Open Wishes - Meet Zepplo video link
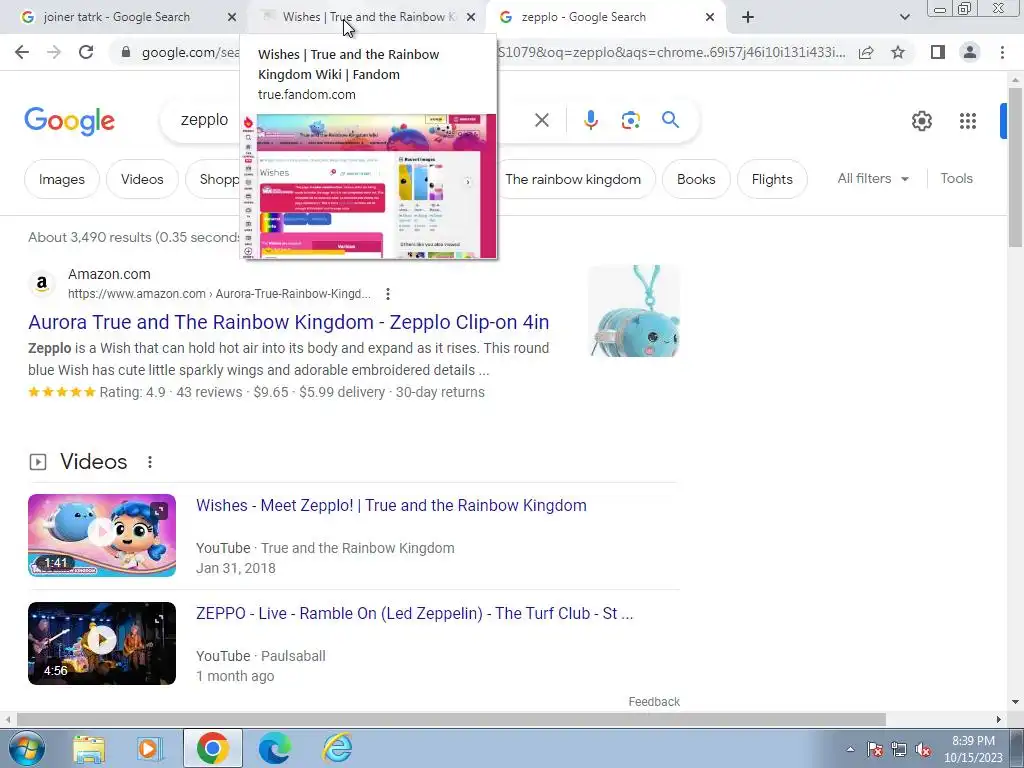The image size is (1024, 768). pyautogui.click(x=391, y=505)
